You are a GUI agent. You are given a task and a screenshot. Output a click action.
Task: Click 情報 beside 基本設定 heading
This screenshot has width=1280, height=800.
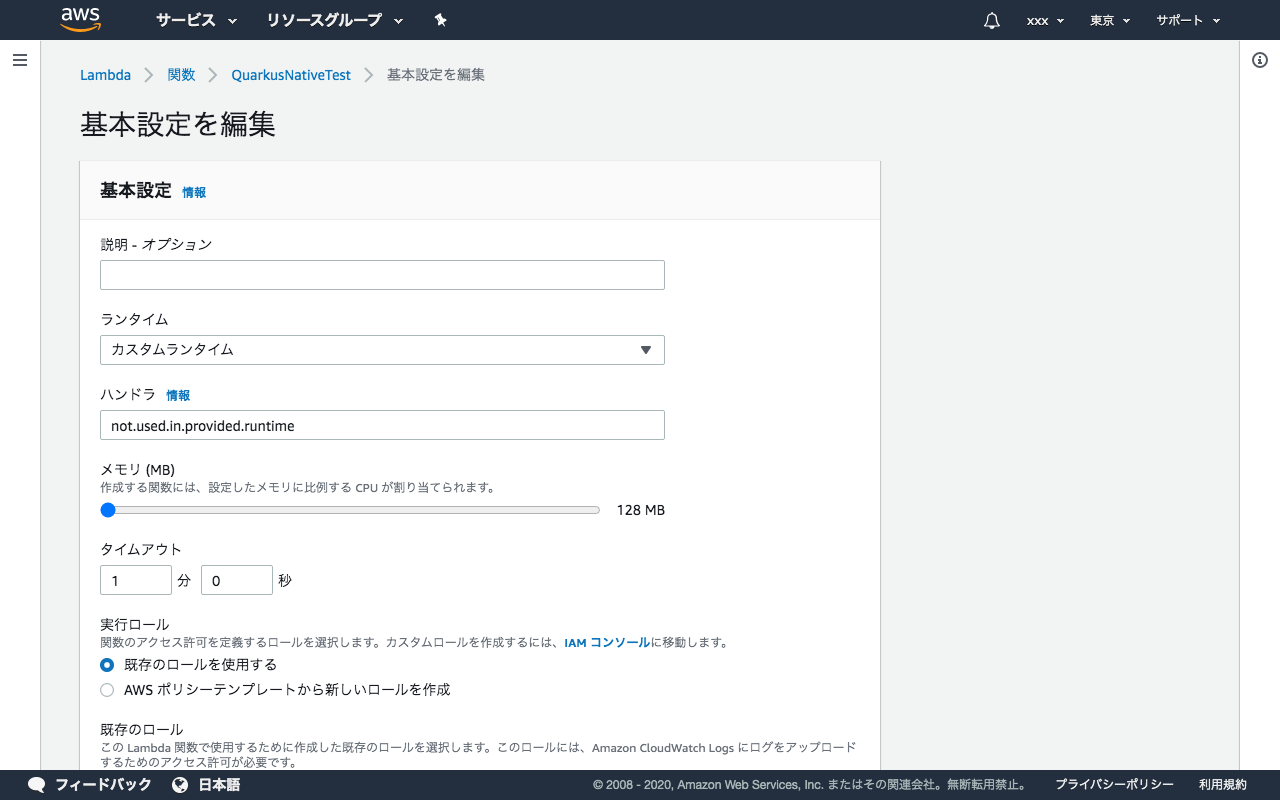tap(193, 192)
